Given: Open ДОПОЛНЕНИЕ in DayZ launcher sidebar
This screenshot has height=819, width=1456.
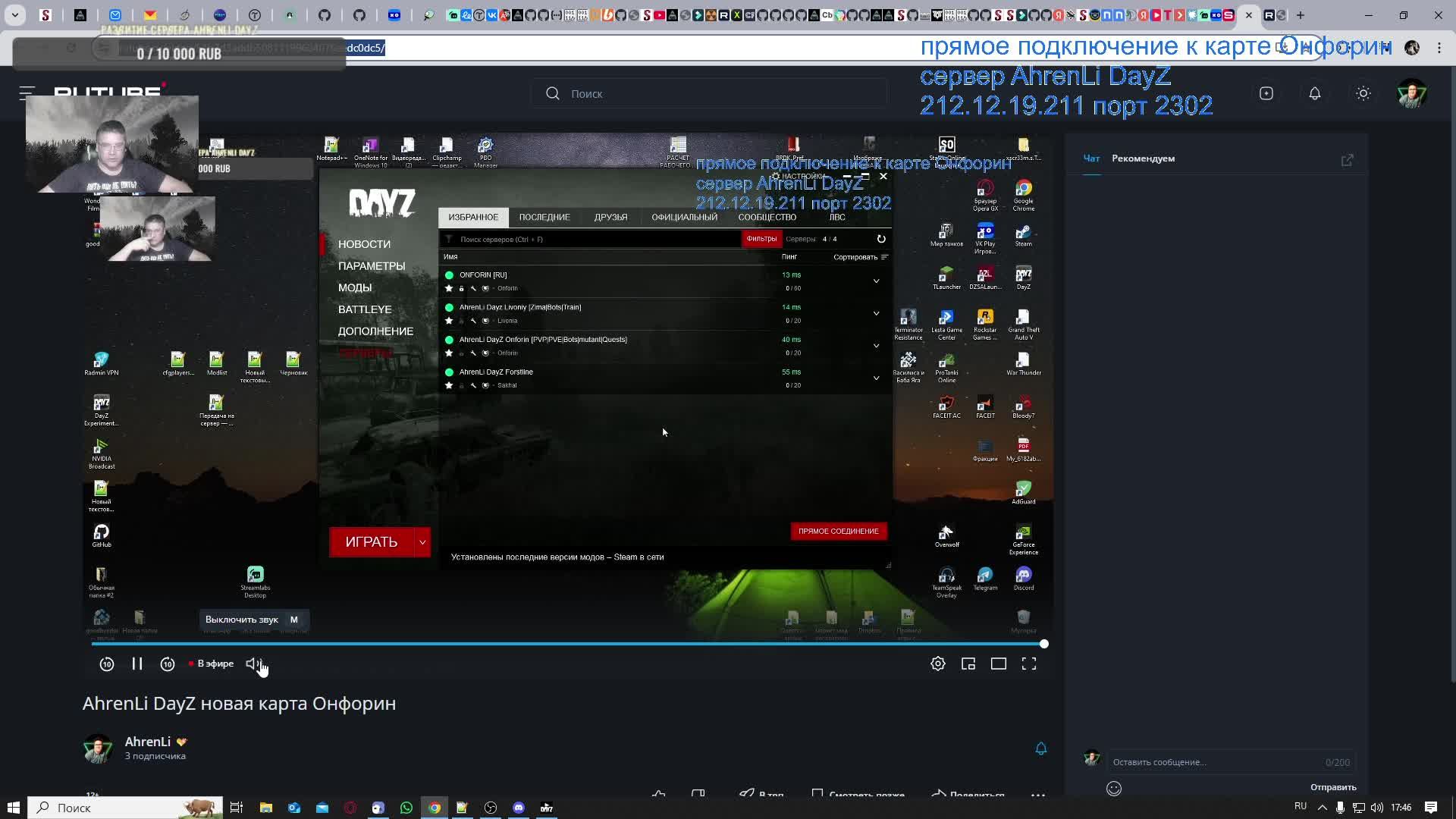Looking at the screenshot, I should tap(375, 331).
